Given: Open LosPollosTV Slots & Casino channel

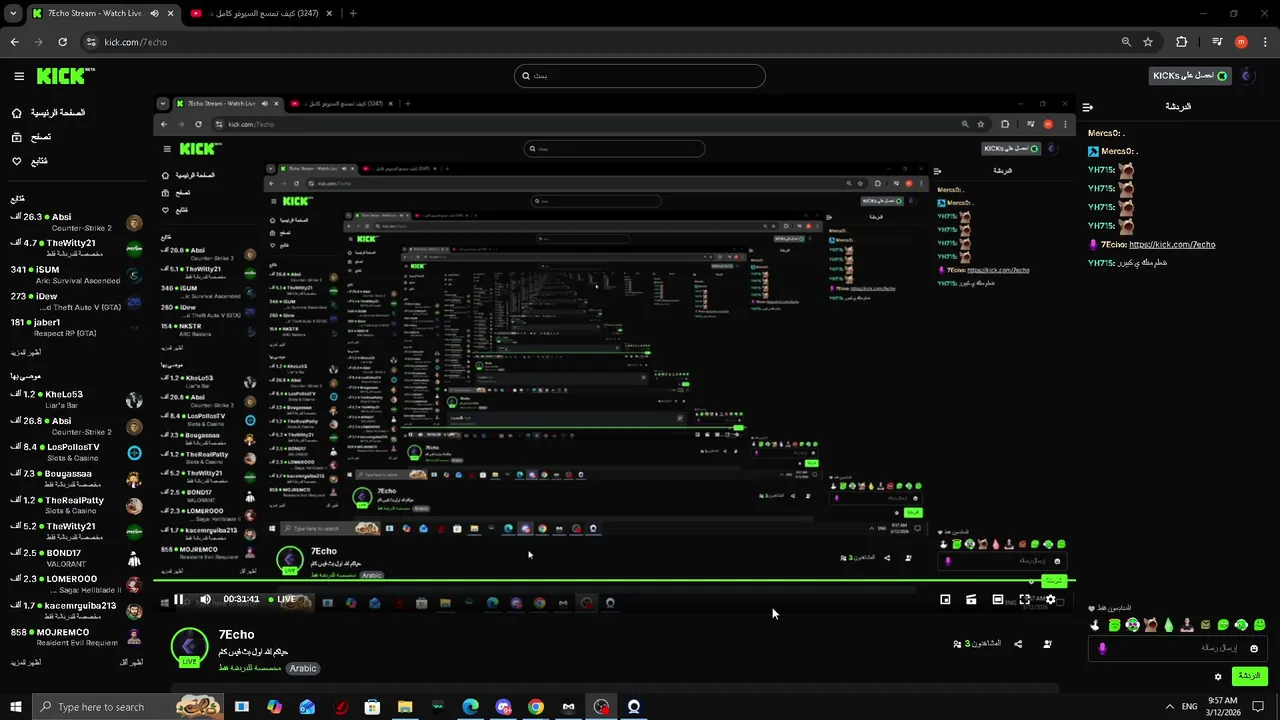Looking at the screenshot, I should tap(76, 452).
